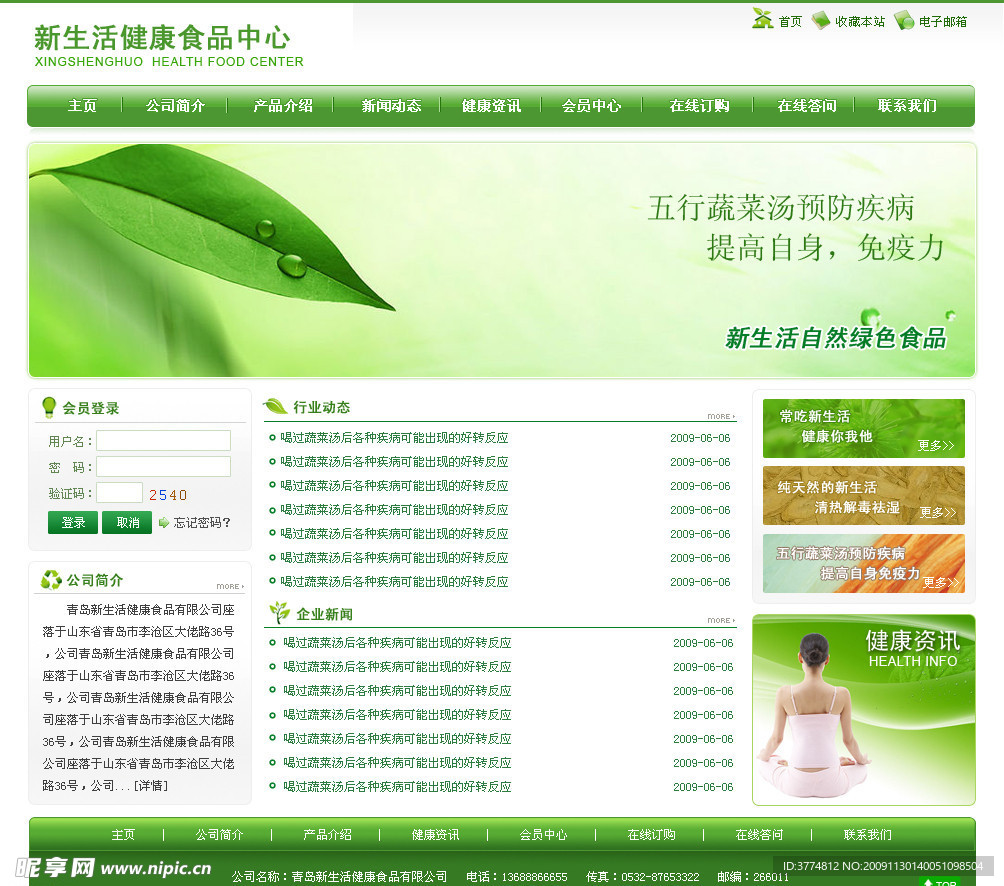
Task: Open the 会员中心 section
Action: [x=591, y=104]
